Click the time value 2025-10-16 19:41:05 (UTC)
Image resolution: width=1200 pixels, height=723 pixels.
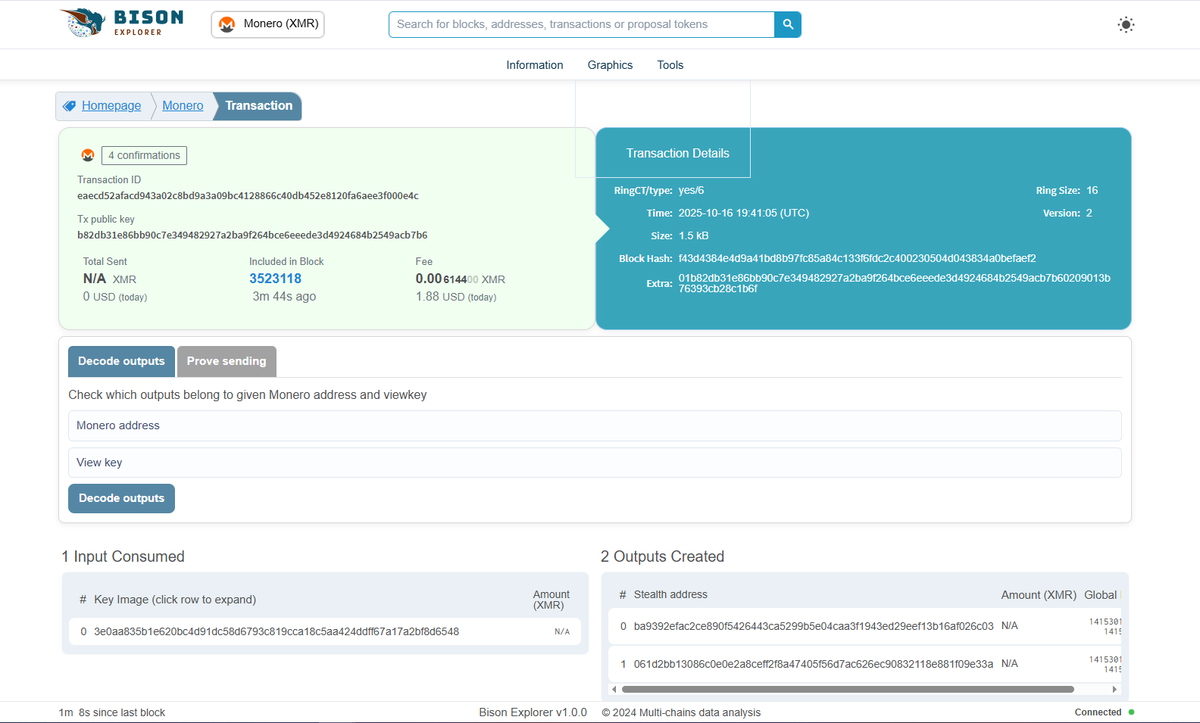click(743, 213)
